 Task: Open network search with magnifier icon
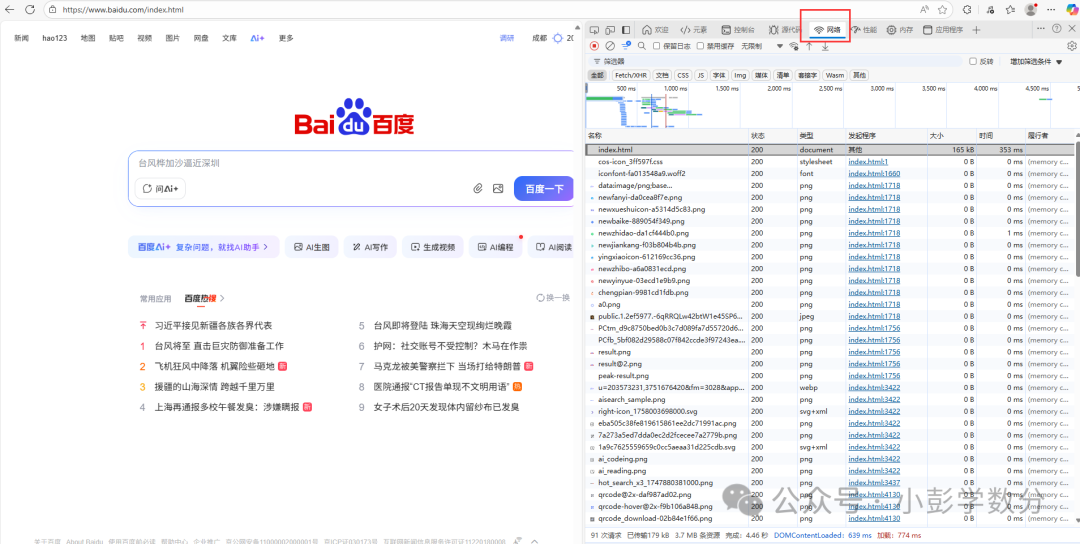click(642, 46)
